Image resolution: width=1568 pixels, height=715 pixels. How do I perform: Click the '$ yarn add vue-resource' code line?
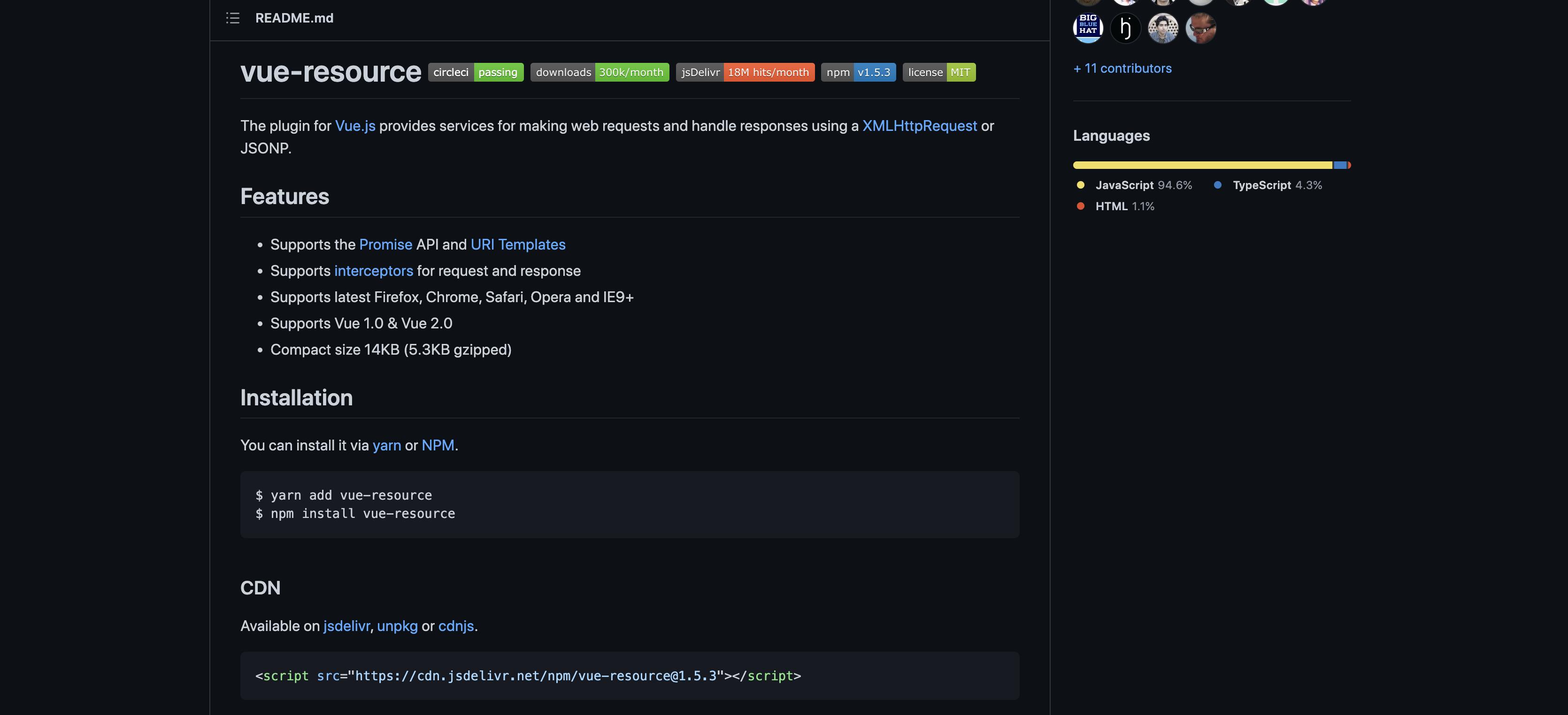coord(343,495)
